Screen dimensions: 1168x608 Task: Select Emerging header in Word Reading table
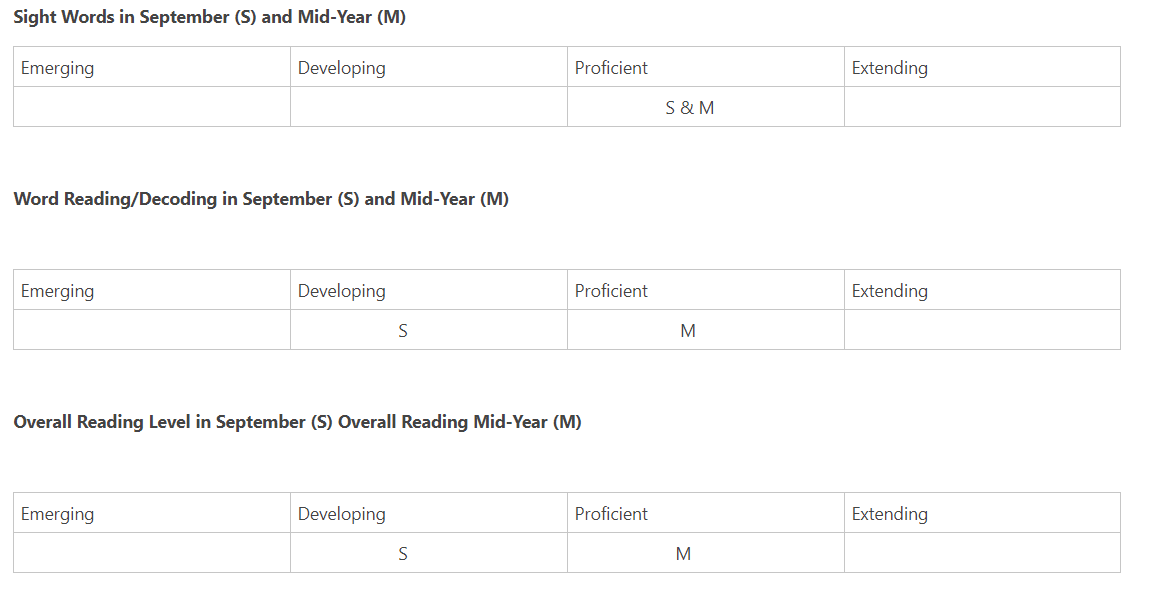click(x=152, y=290)
